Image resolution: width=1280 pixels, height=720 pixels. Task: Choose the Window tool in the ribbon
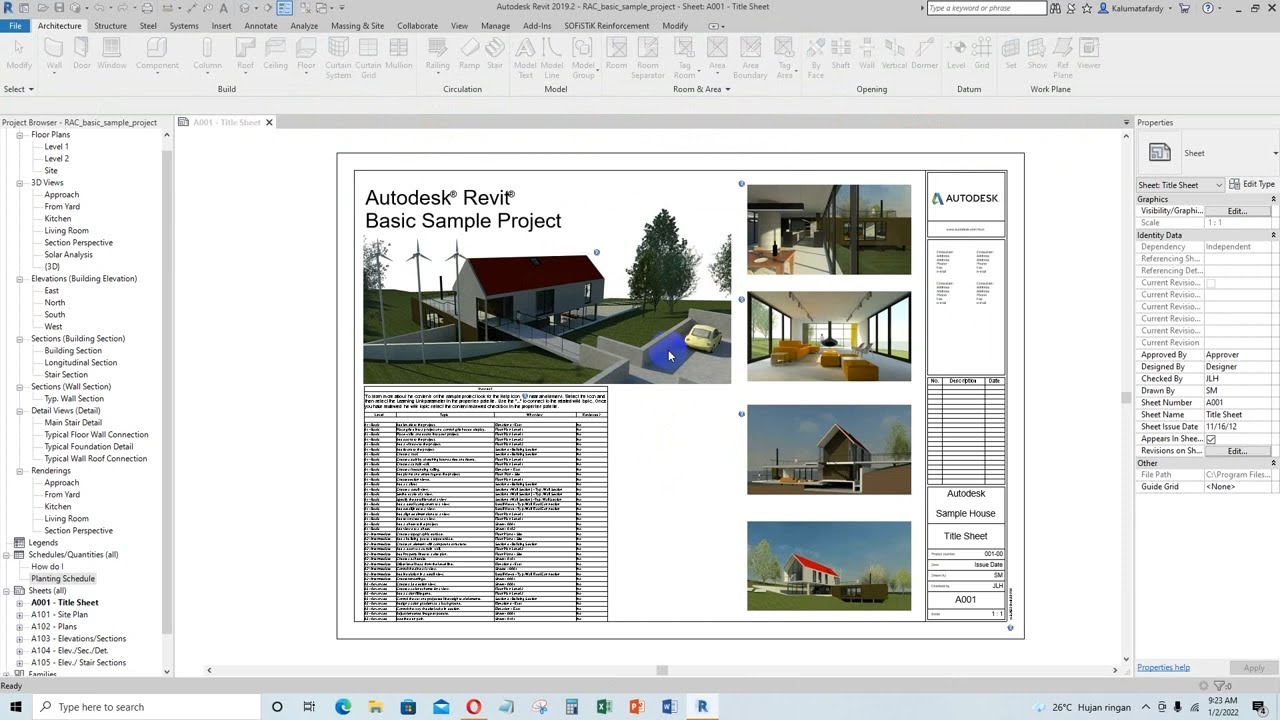112,54
